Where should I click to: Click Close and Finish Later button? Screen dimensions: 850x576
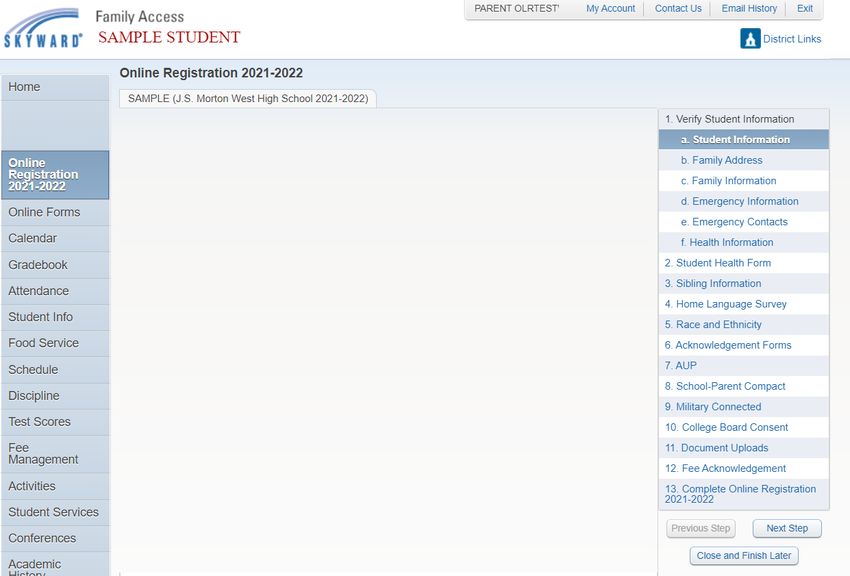pos(743,556)
